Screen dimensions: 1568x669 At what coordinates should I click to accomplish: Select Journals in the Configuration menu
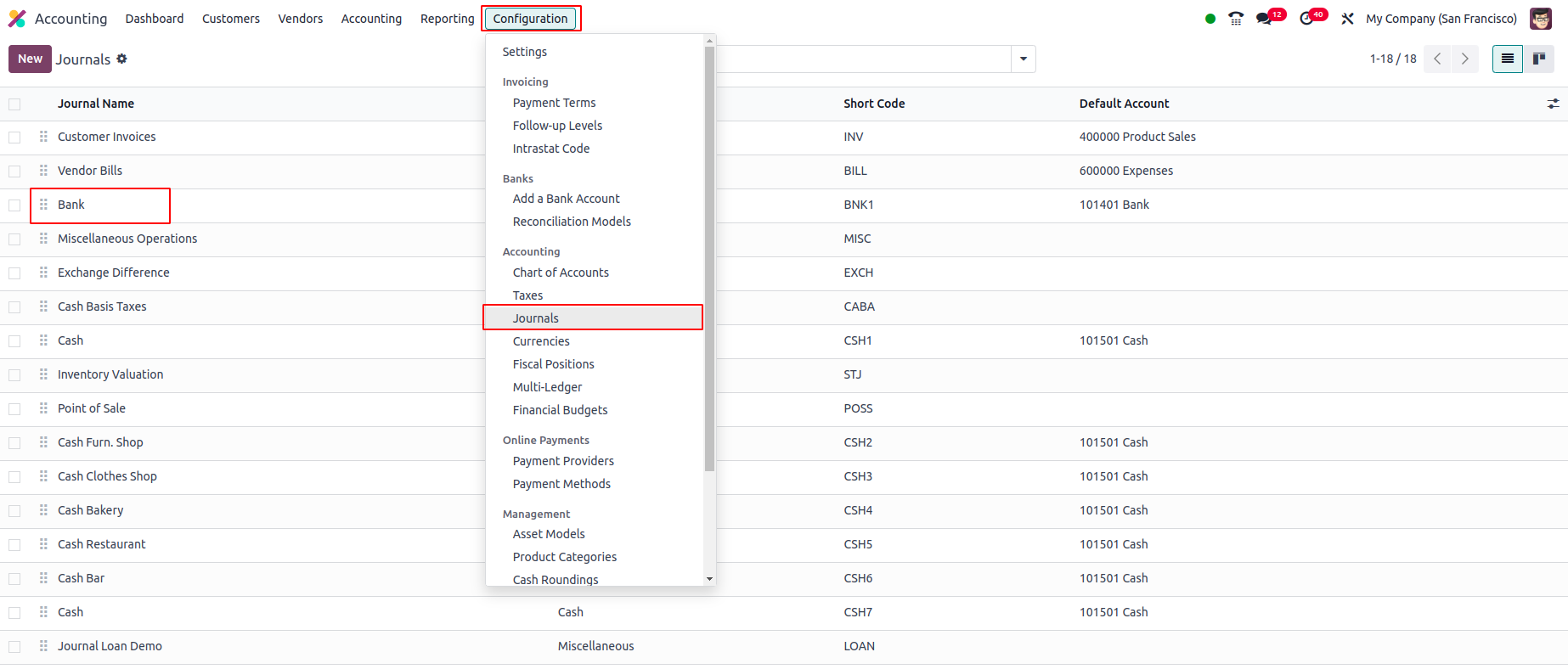(x=593, y=318)
